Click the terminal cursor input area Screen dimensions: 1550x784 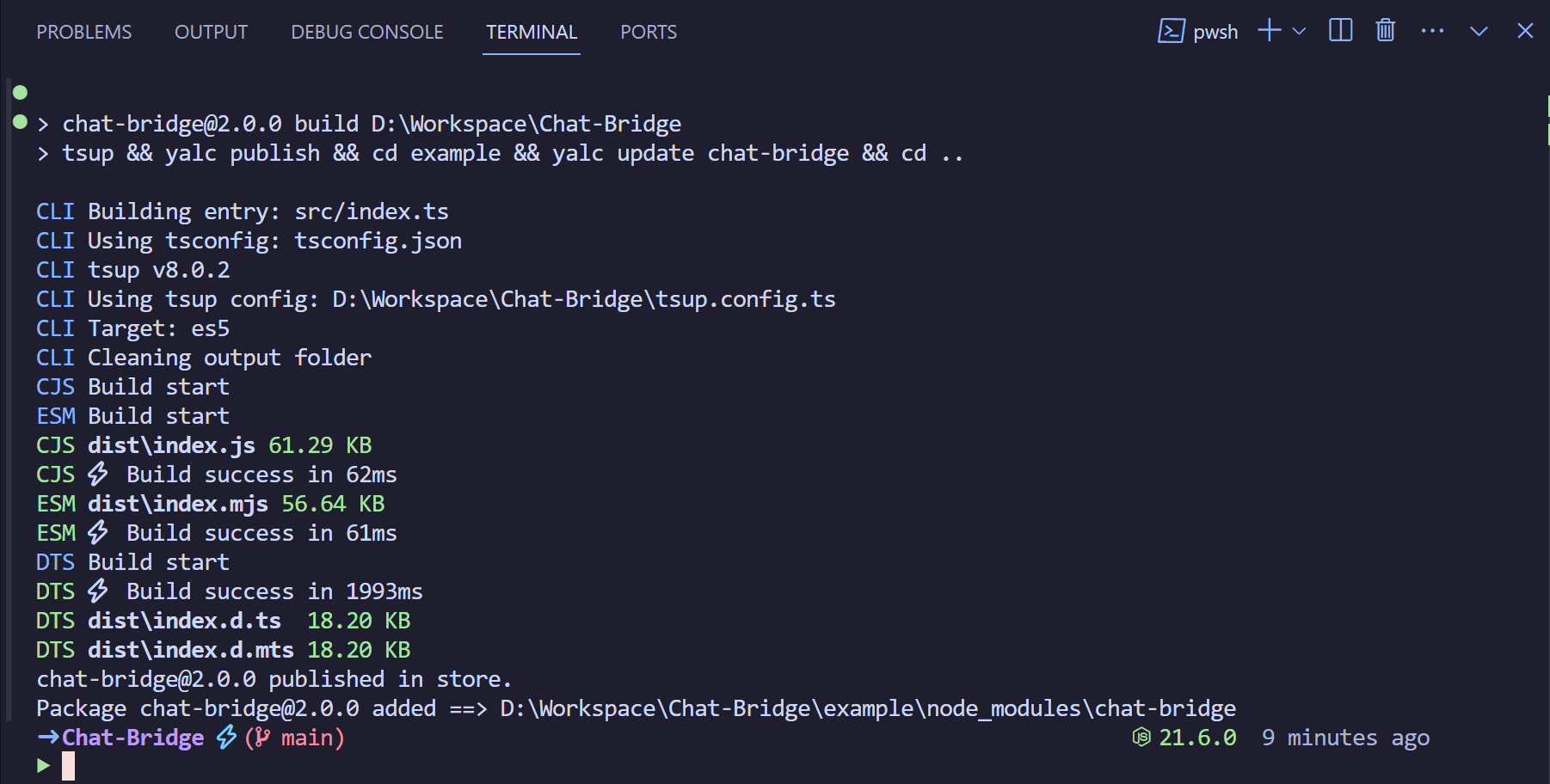pos(68,766)
